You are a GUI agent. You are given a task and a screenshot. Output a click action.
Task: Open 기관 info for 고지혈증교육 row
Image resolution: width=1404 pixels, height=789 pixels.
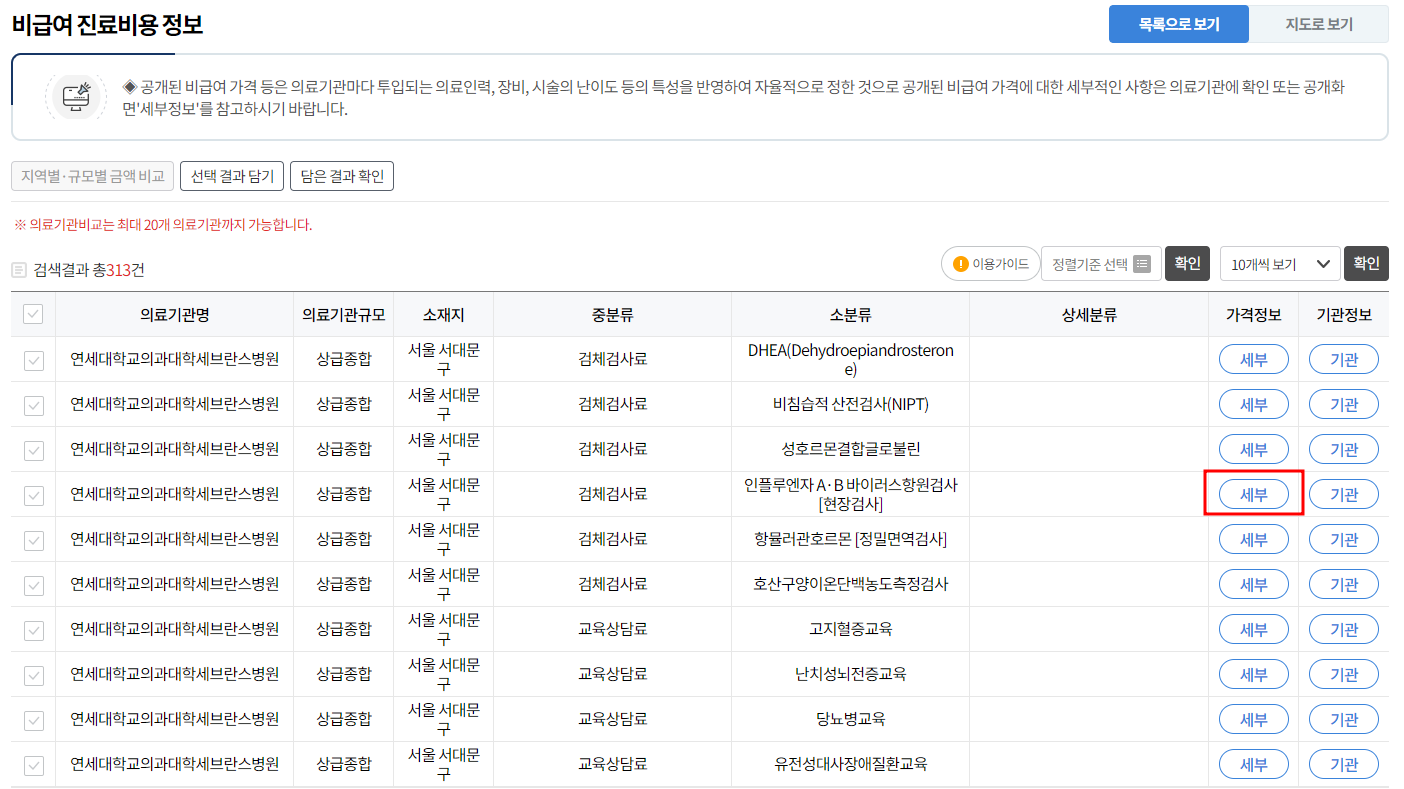click(1344, 630)
